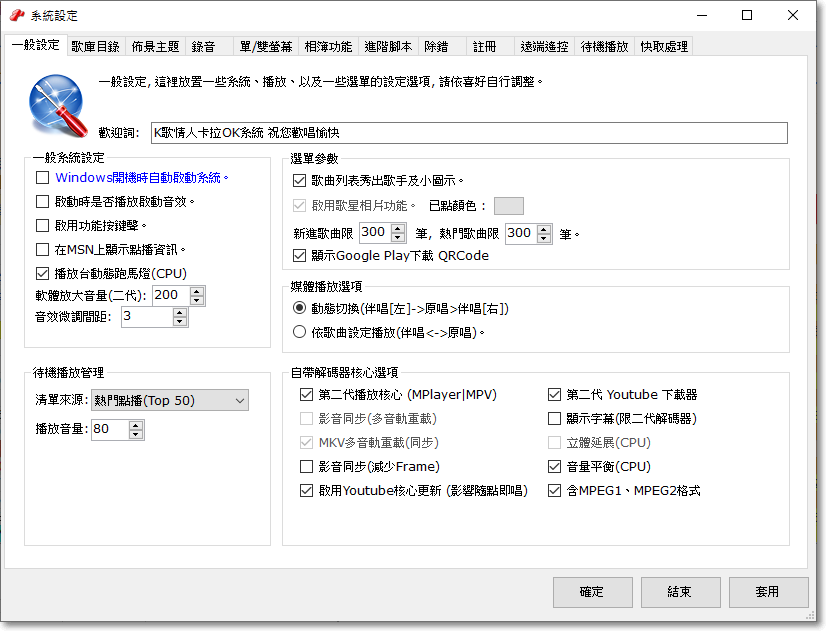Enable Windows開機時自動啟動系統 checkbox
Screen dimensions: 826x631
pos(42,178)
